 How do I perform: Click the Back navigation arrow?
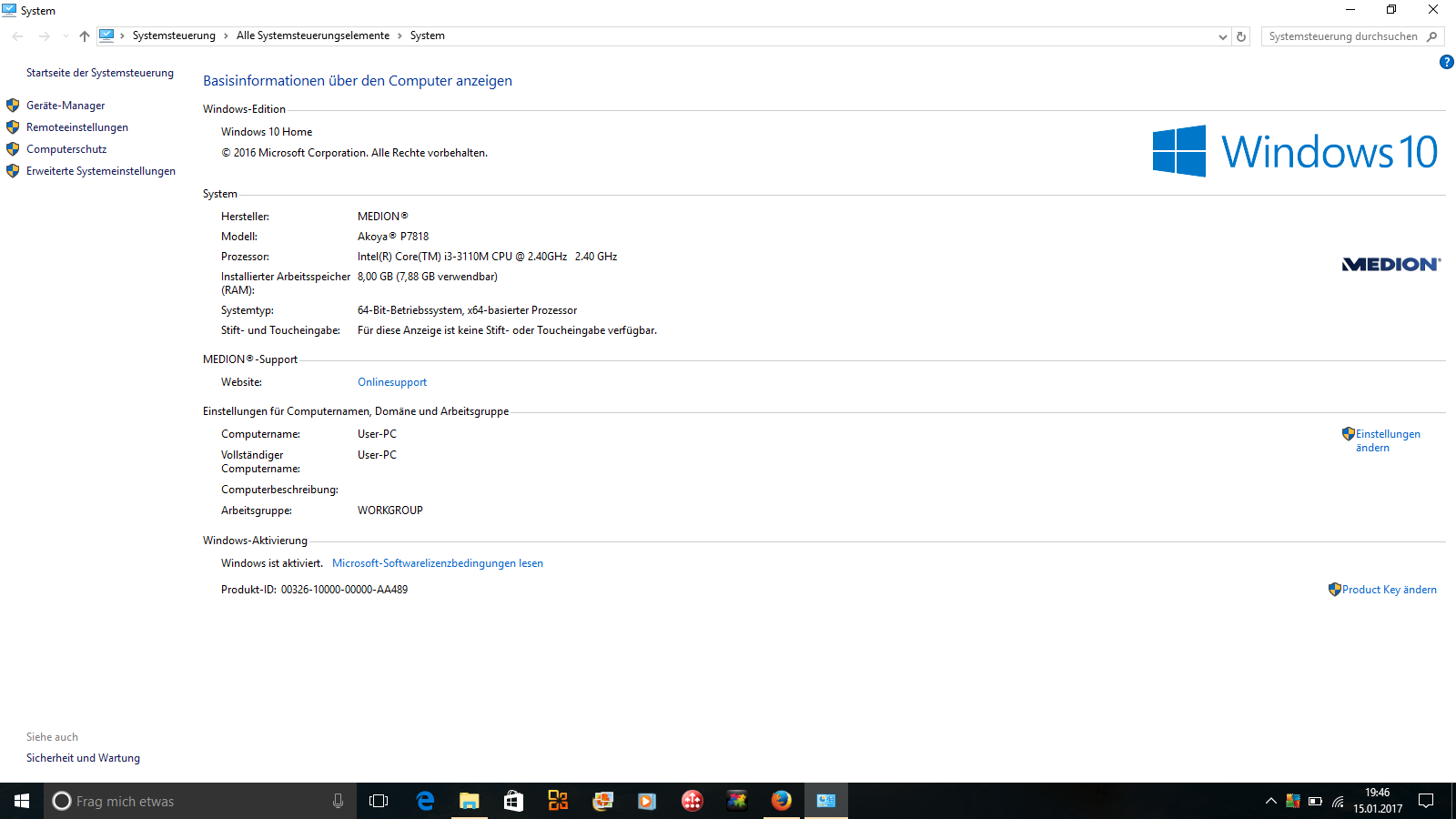[18, 36]
